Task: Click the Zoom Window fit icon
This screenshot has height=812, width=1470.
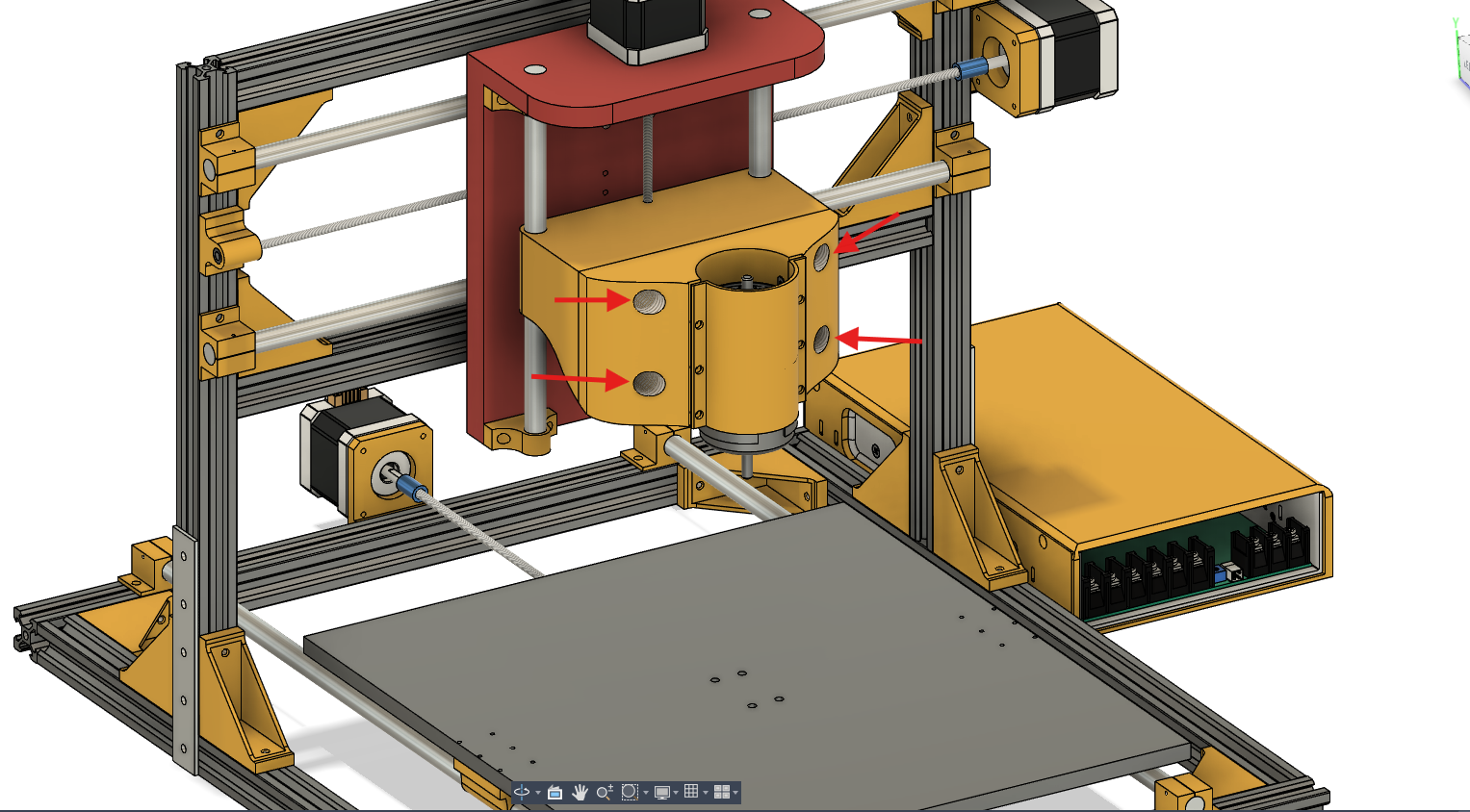Action: pos(630,793)
